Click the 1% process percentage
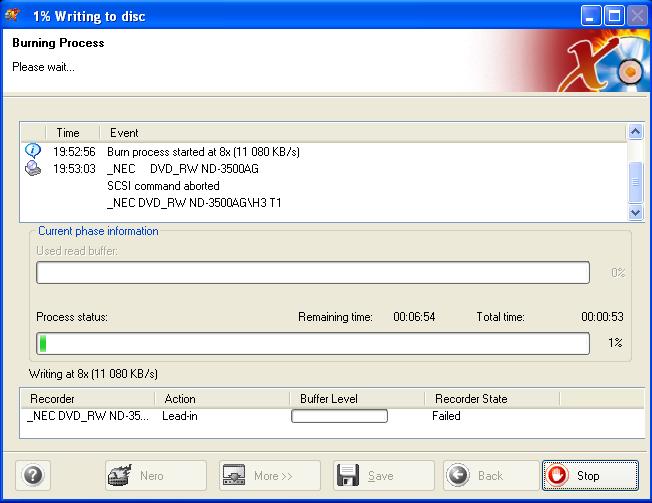The width and height of the screenshot is (652, 503). click(x=615, y=343)
